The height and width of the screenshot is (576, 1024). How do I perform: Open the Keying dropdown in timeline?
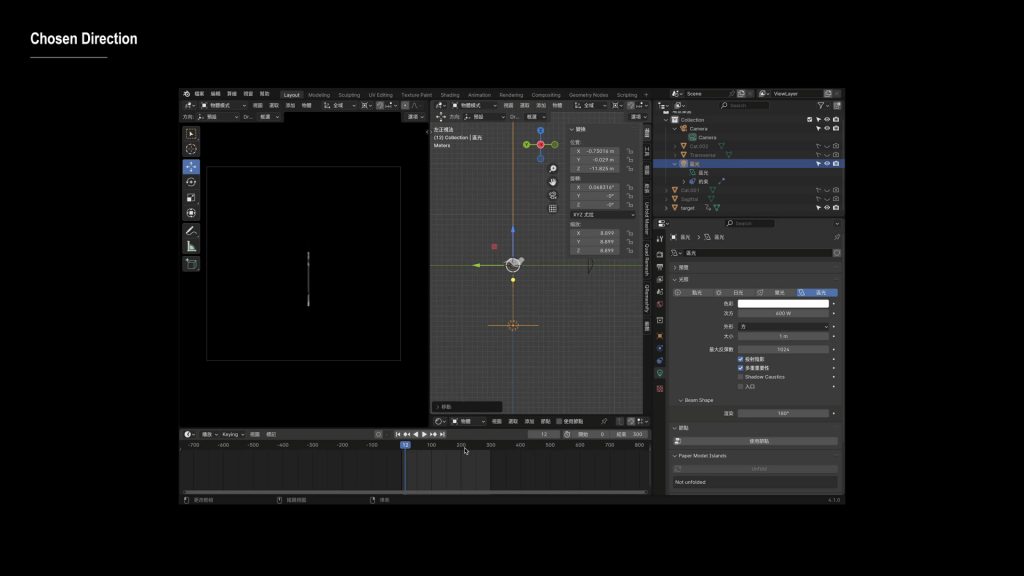click(x=233, y=435)
